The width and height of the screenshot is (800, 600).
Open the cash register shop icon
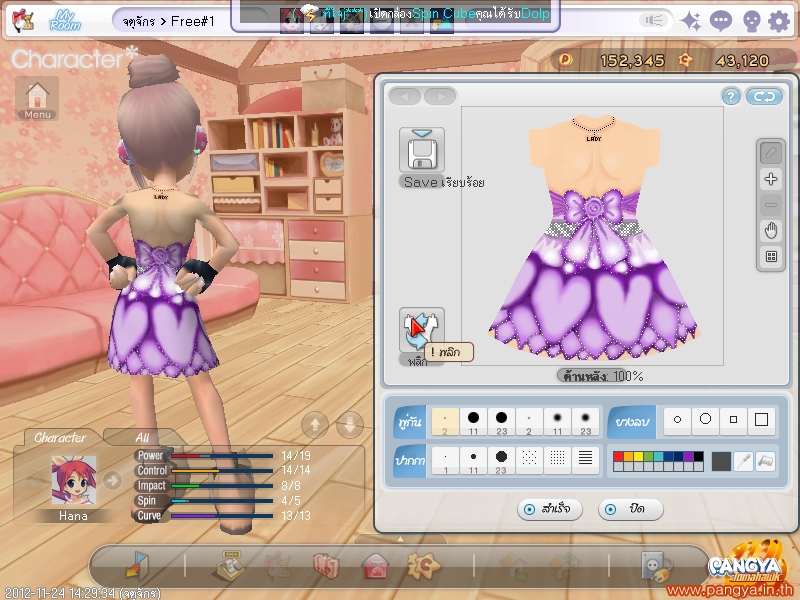point(231,565)
